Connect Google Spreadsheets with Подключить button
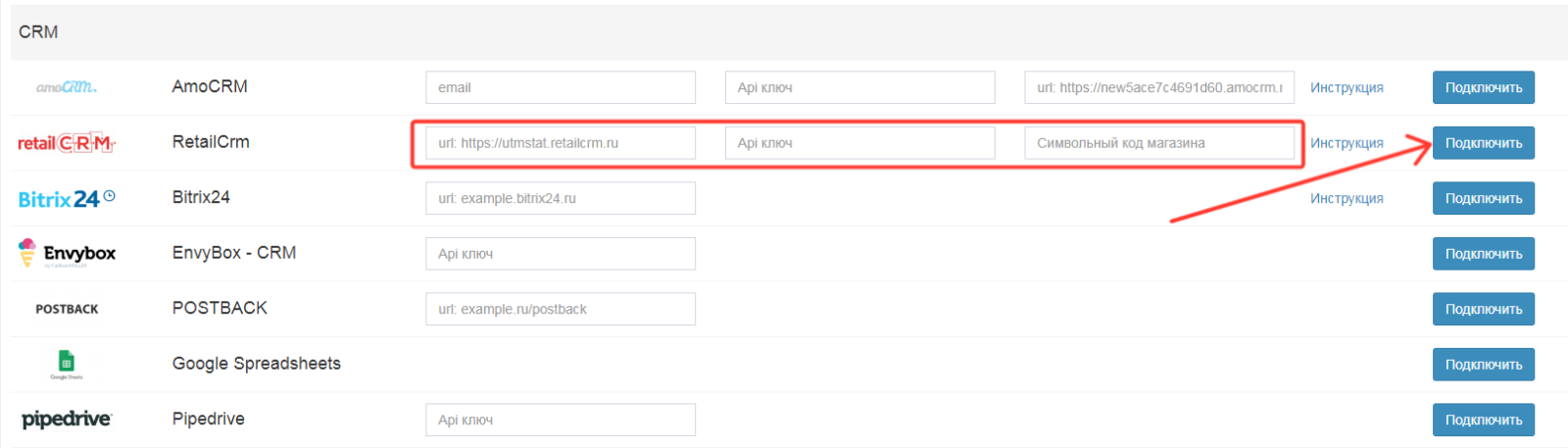This screenshot has height=448, width=1568. (x=1483, y=365)
